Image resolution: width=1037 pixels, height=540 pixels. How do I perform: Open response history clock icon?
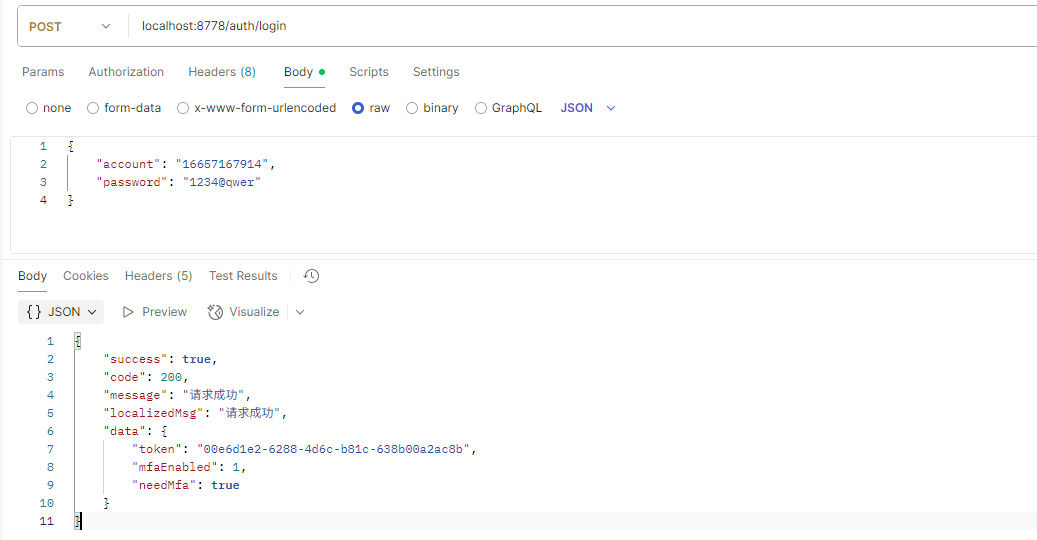tap(311, 276)
